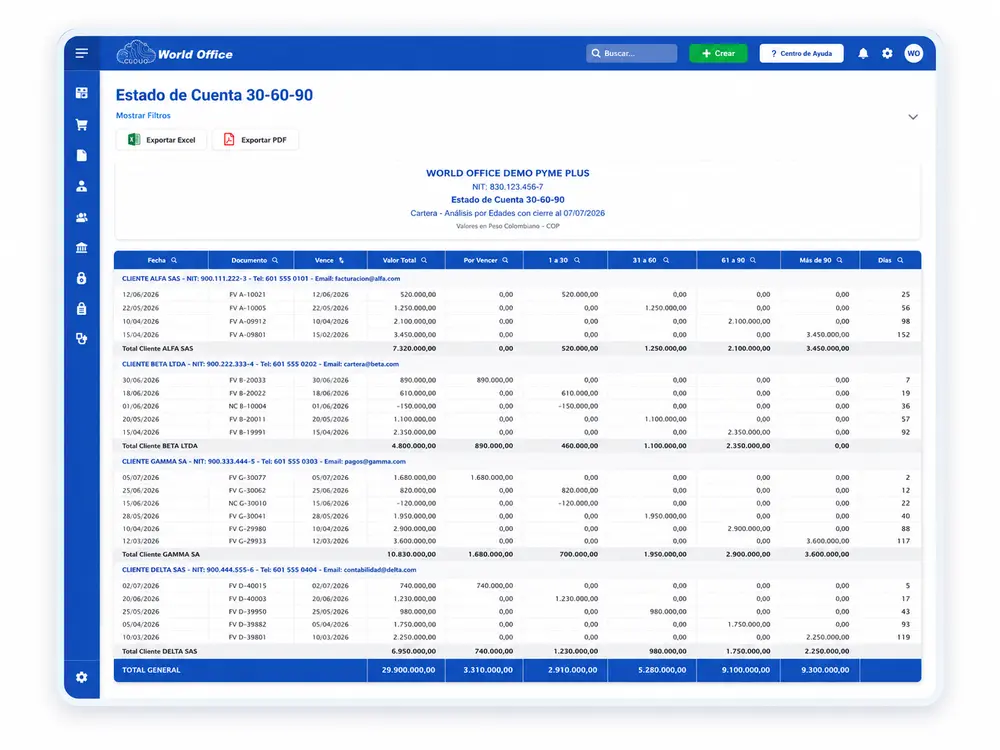Click document NC B-10004

pyautogui.click(x=247, y=406)
